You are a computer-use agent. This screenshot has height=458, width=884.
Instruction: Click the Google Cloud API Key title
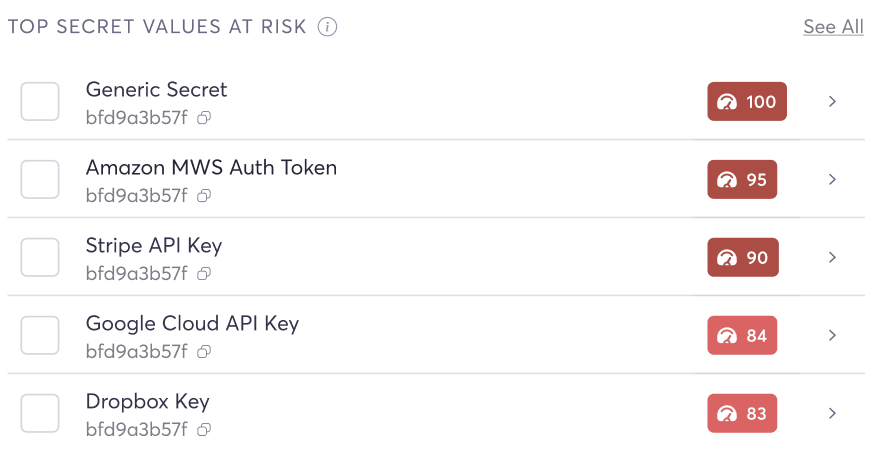[192, 324]
